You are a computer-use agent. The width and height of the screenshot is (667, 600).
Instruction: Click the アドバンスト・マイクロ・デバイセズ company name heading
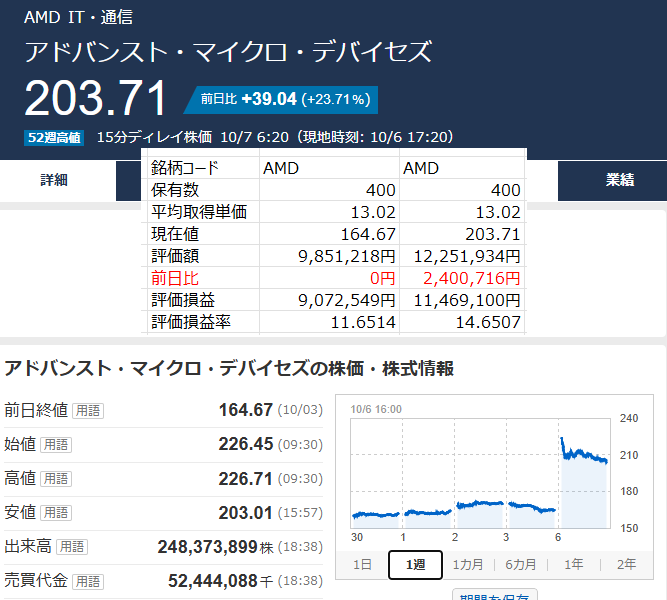click(228, 52)
